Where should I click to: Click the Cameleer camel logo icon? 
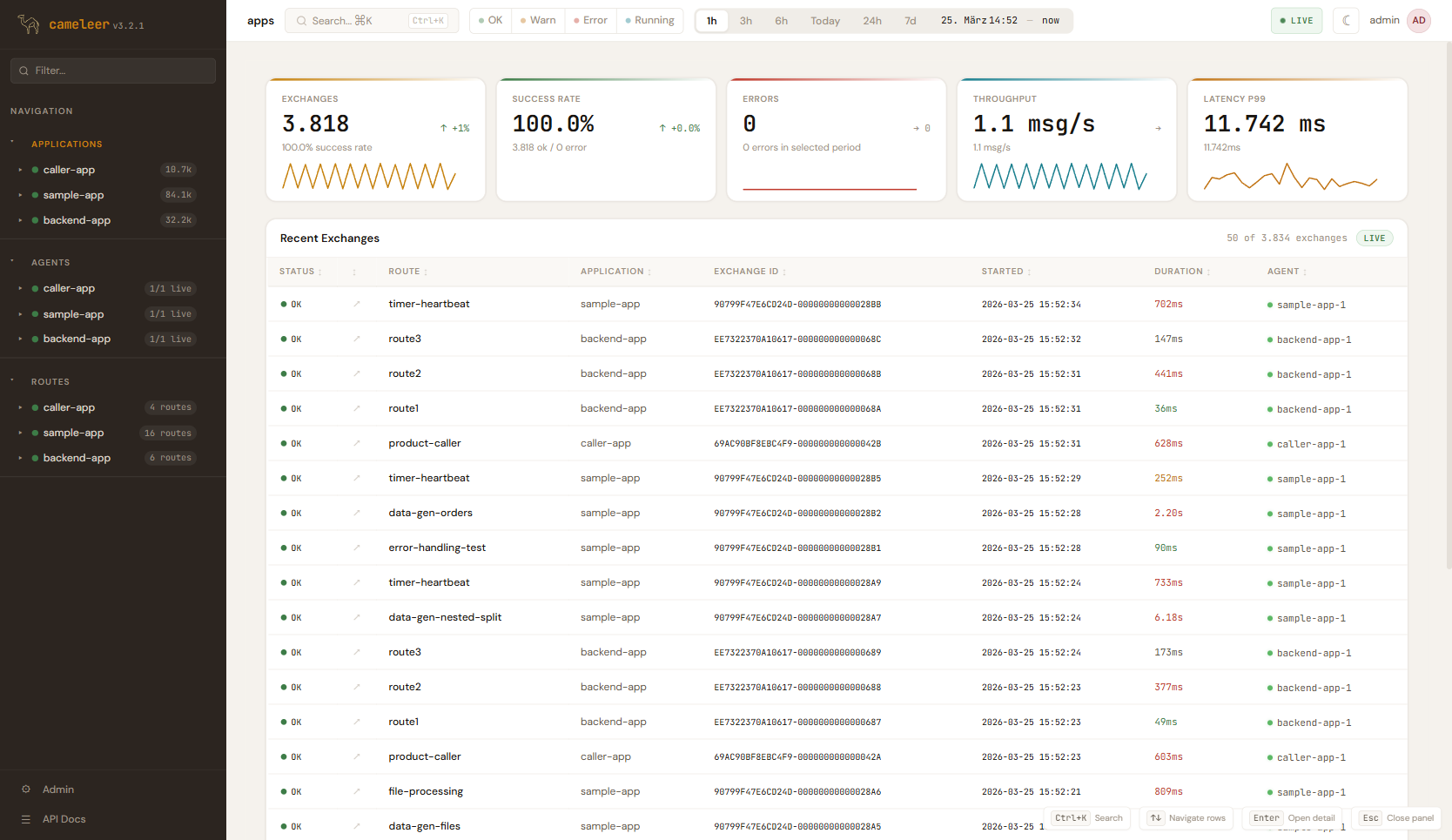point(29,24)
